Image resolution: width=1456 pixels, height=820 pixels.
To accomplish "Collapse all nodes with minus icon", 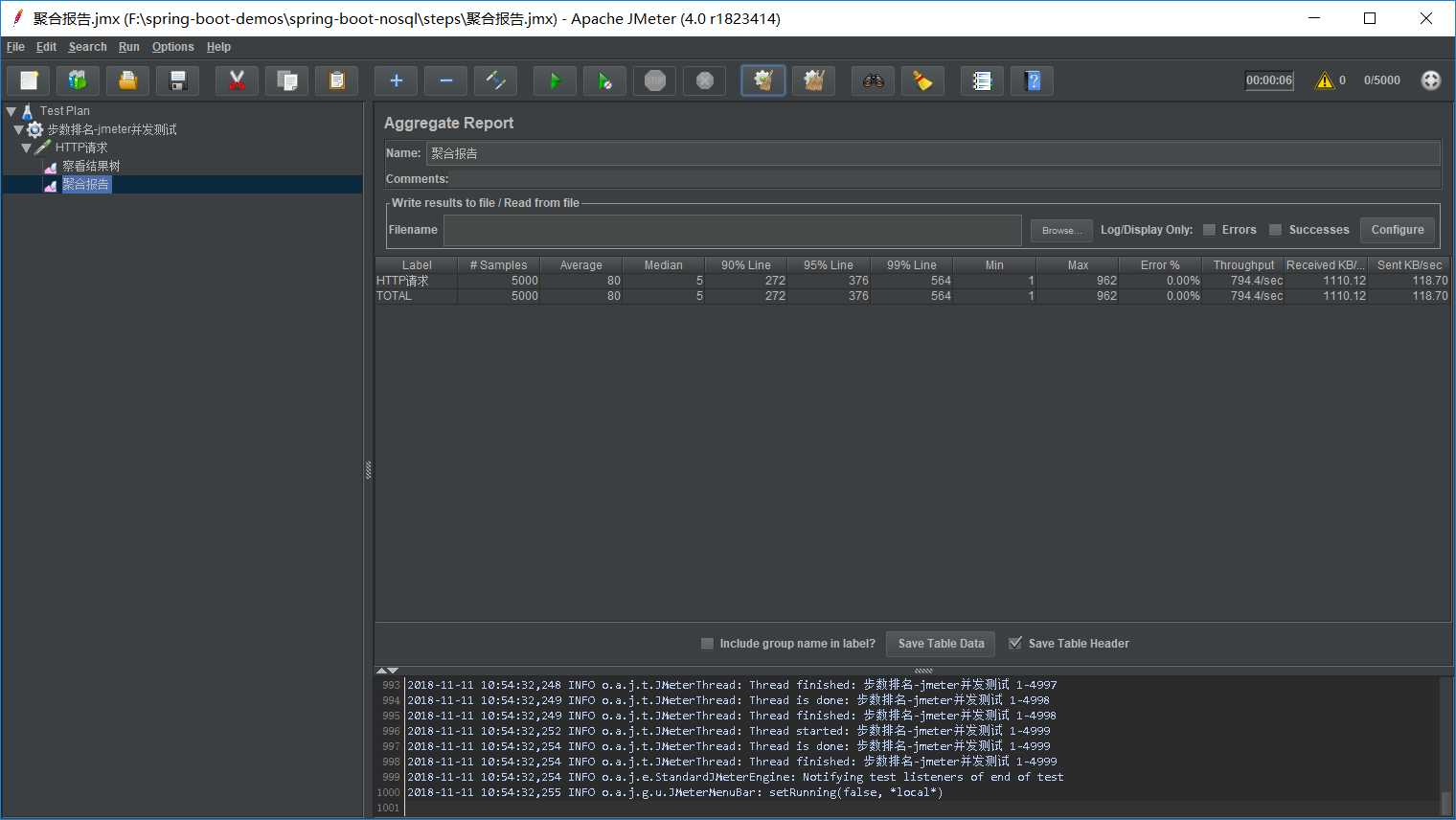I will click(445, 80).
